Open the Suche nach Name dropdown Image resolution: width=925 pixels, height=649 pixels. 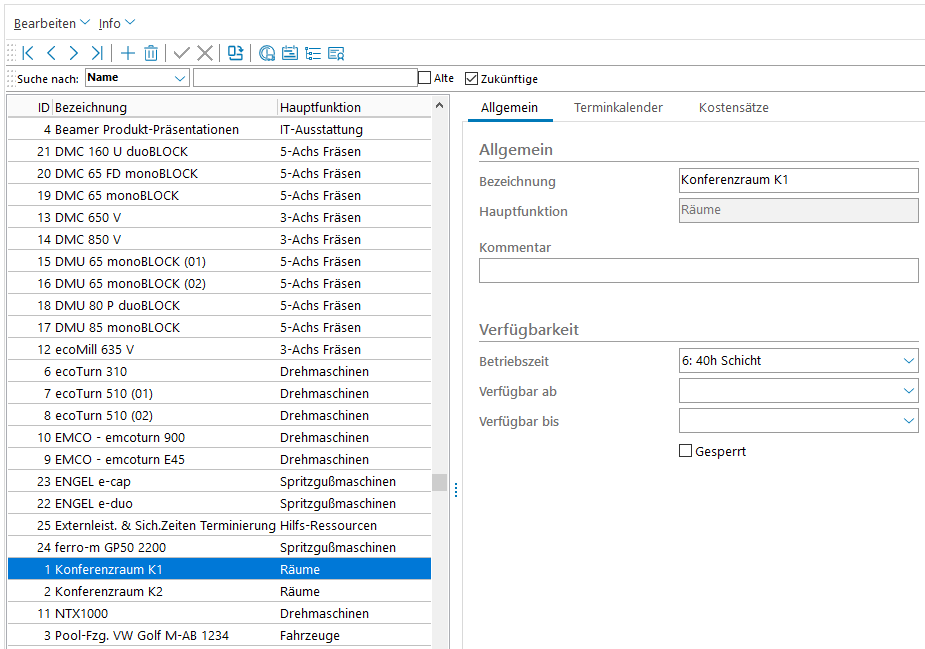pyautogui.click(x=180, y=78)
